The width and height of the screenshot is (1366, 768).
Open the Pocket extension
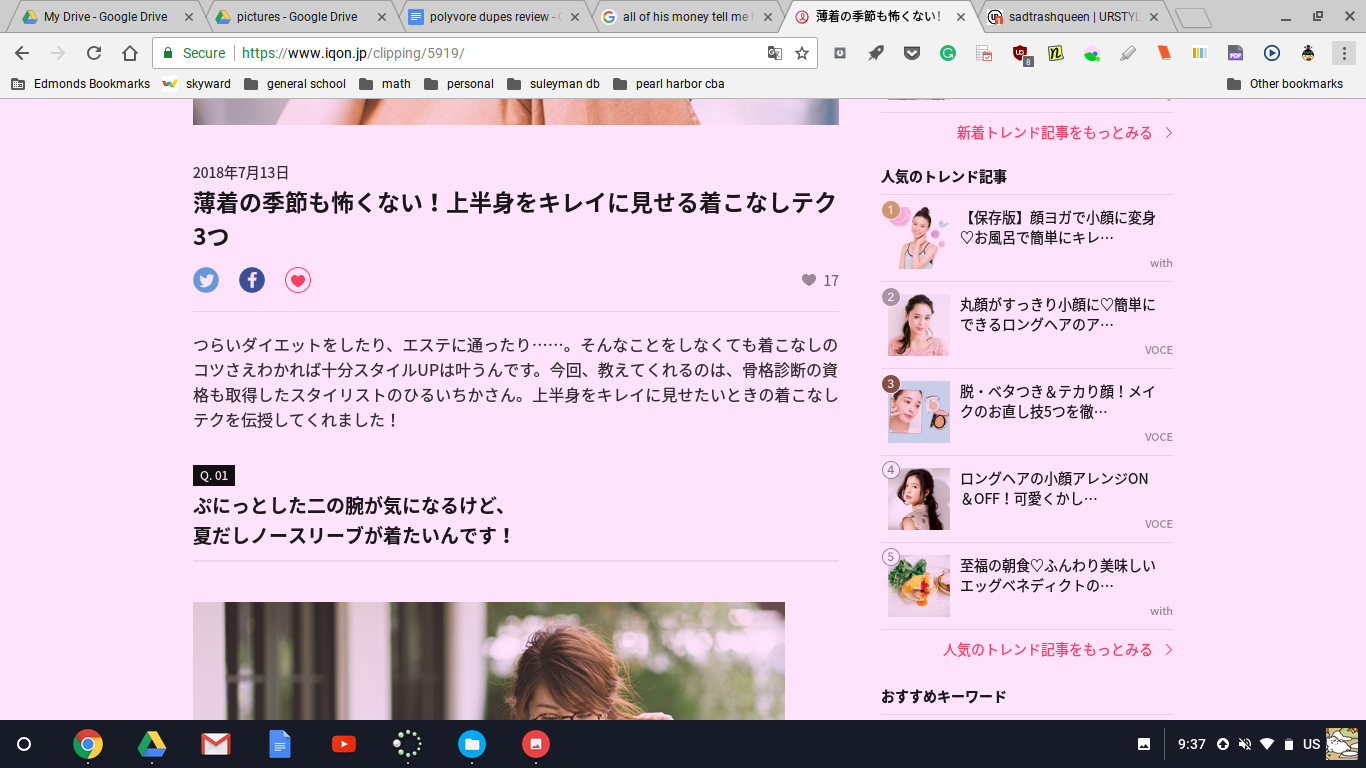pos(912,53)
